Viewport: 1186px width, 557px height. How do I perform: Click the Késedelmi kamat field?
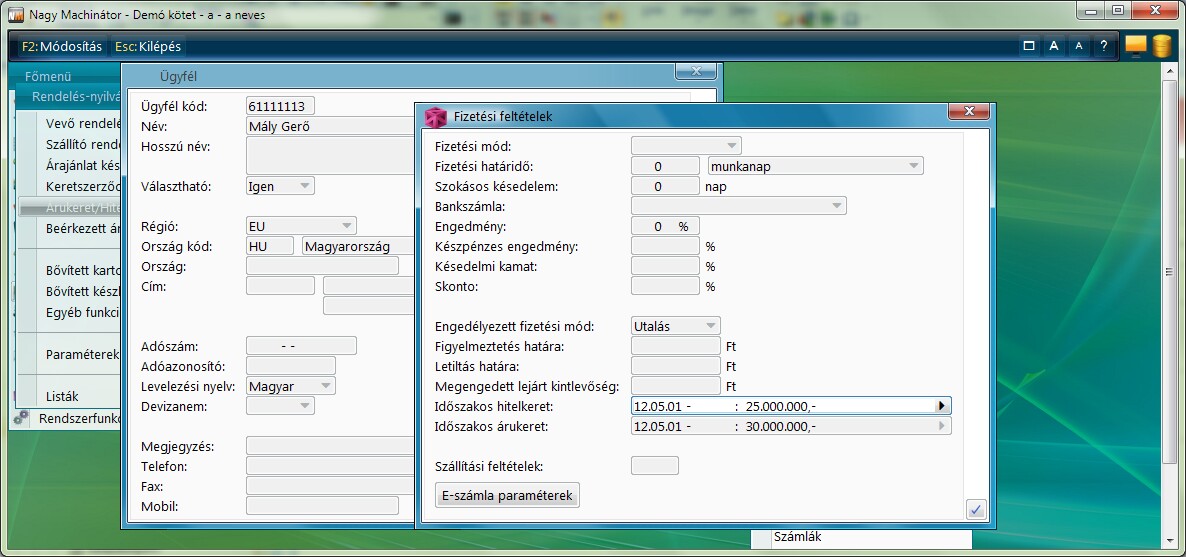666,266
